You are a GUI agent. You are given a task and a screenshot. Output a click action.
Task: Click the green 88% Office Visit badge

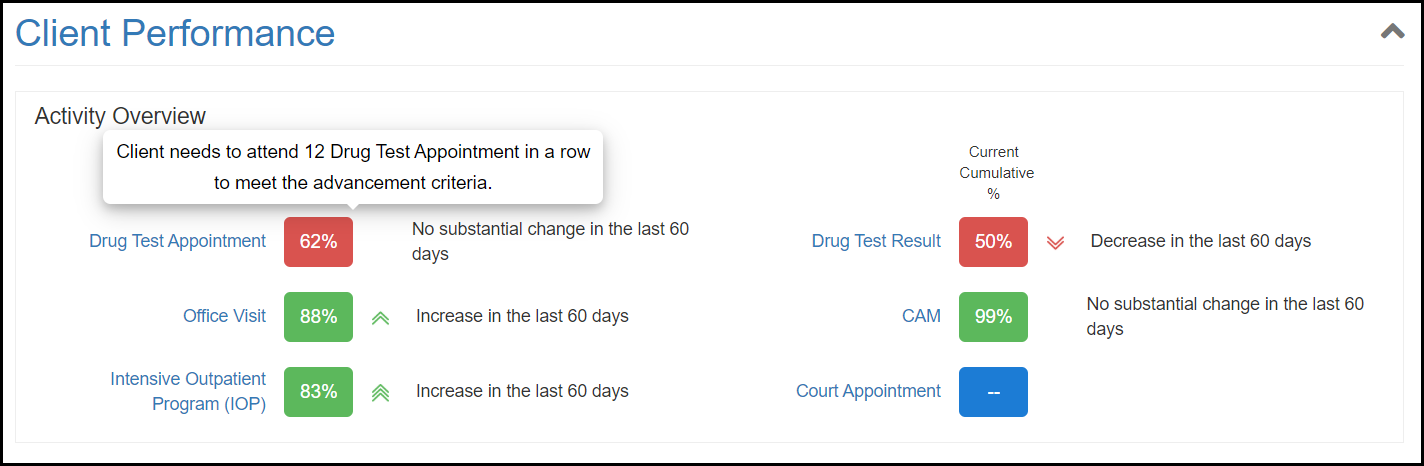click(x=318, y=317)
